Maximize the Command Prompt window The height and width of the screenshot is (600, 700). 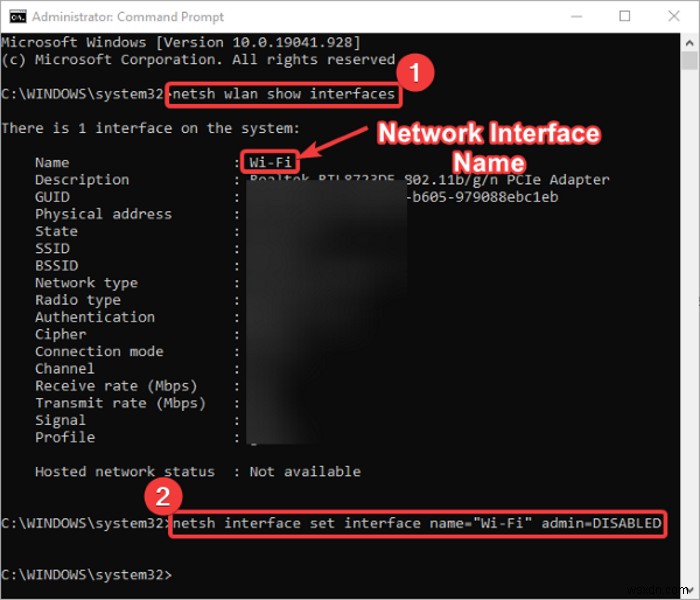click(625, 17)
